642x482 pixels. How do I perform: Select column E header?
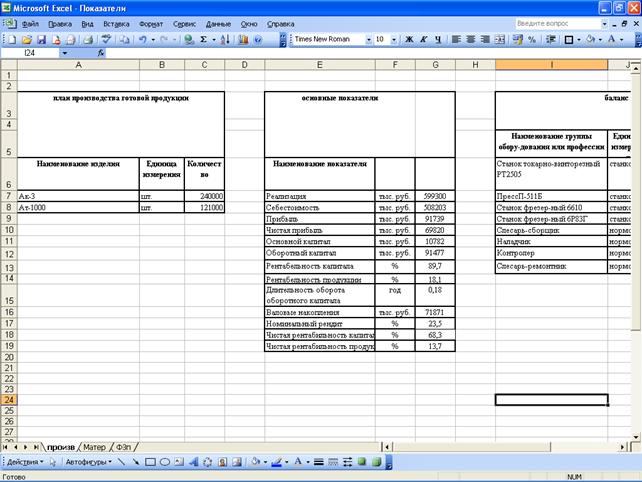320,65
